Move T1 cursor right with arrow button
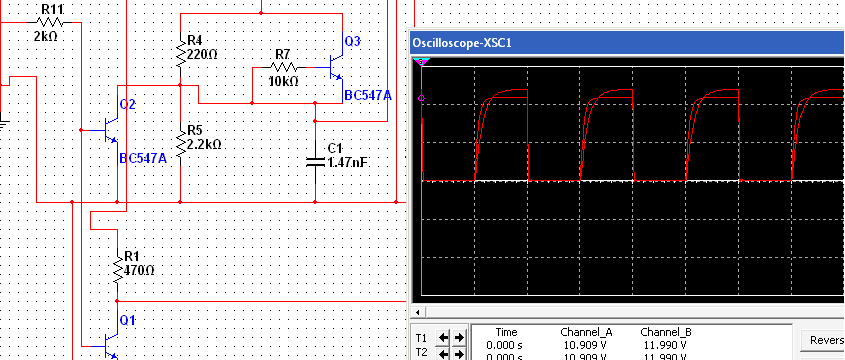Image resolution: width=845 pixels, height=360 pixels. pyautogui.click(x=459, y=338)
